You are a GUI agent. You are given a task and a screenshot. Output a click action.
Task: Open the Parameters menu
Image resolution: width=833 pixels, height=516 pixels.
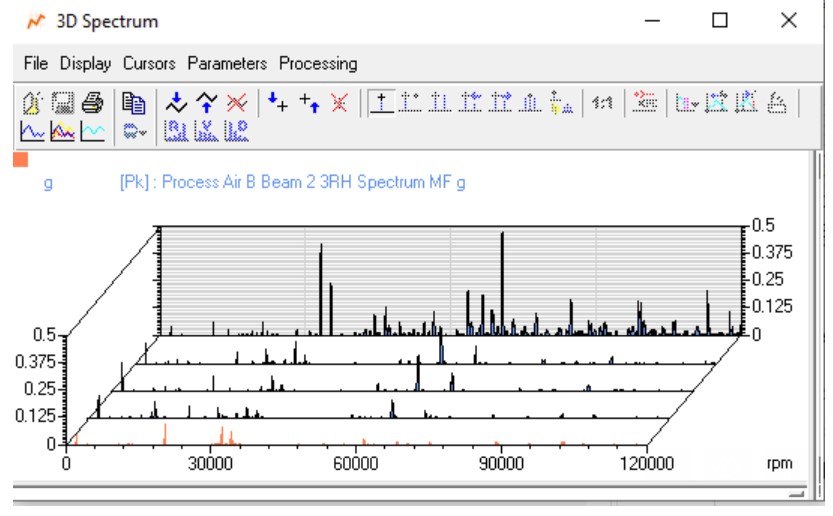coord(227,63)
